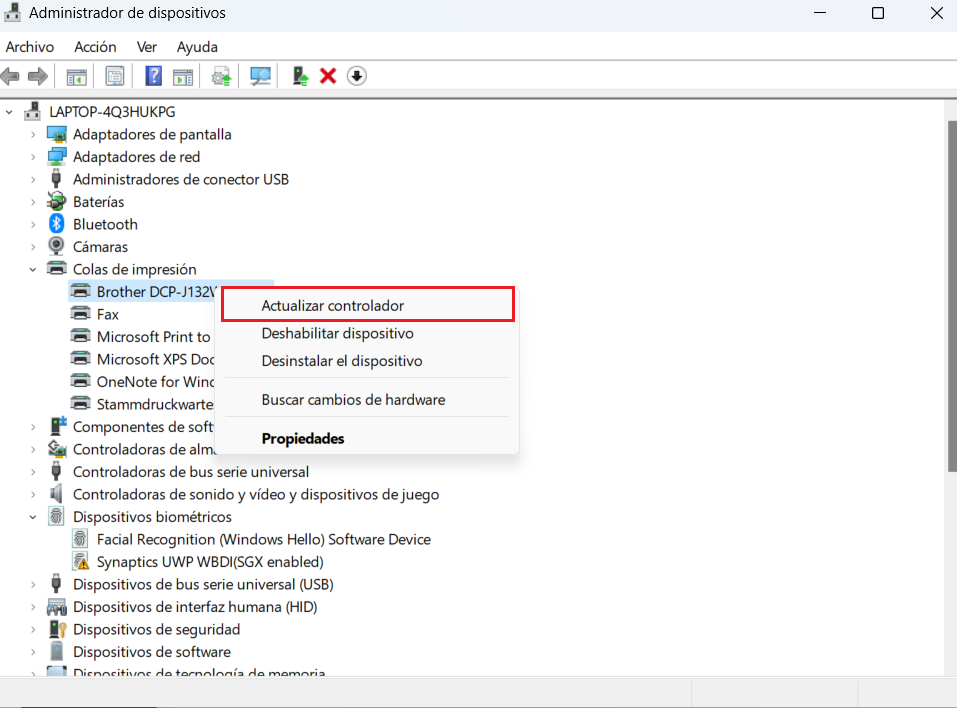Click the vertical scrollbar thumb
957x711 pixels.
coord(952,296)
